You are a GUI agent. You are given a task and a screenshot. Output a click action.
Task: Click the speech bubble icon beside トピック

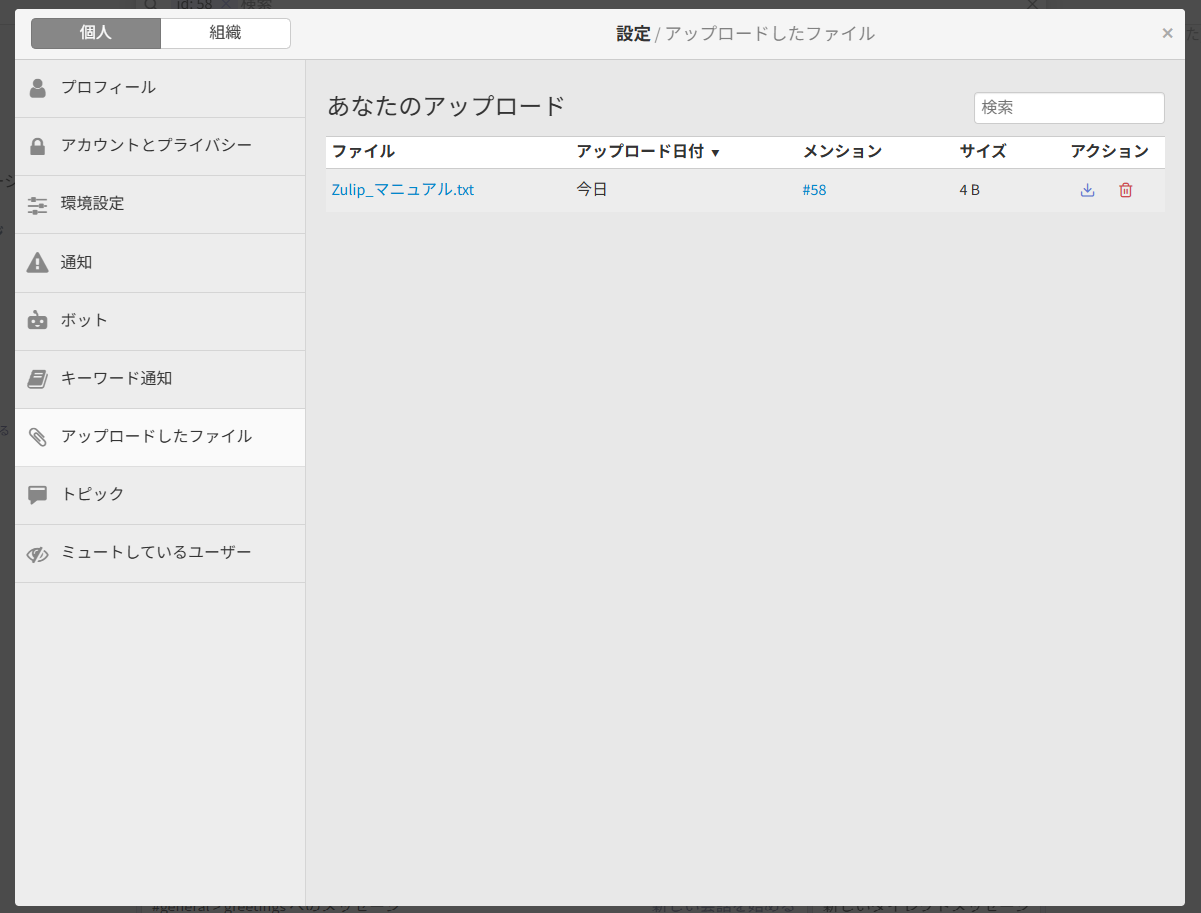point(37,495)
